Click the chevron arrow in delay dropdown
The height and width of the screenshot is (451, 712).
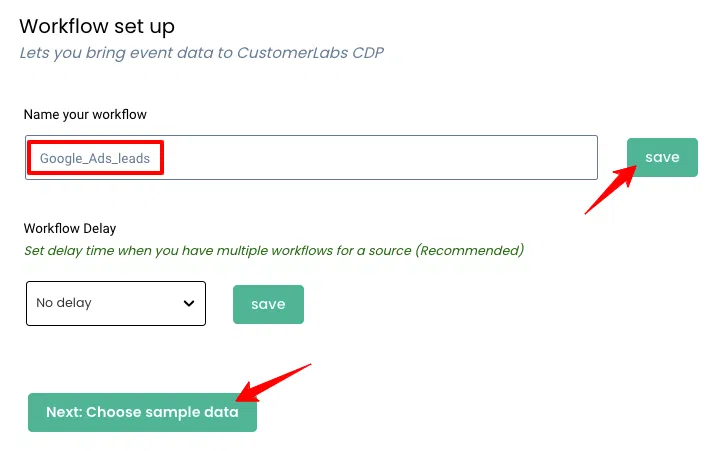[189, 304]
